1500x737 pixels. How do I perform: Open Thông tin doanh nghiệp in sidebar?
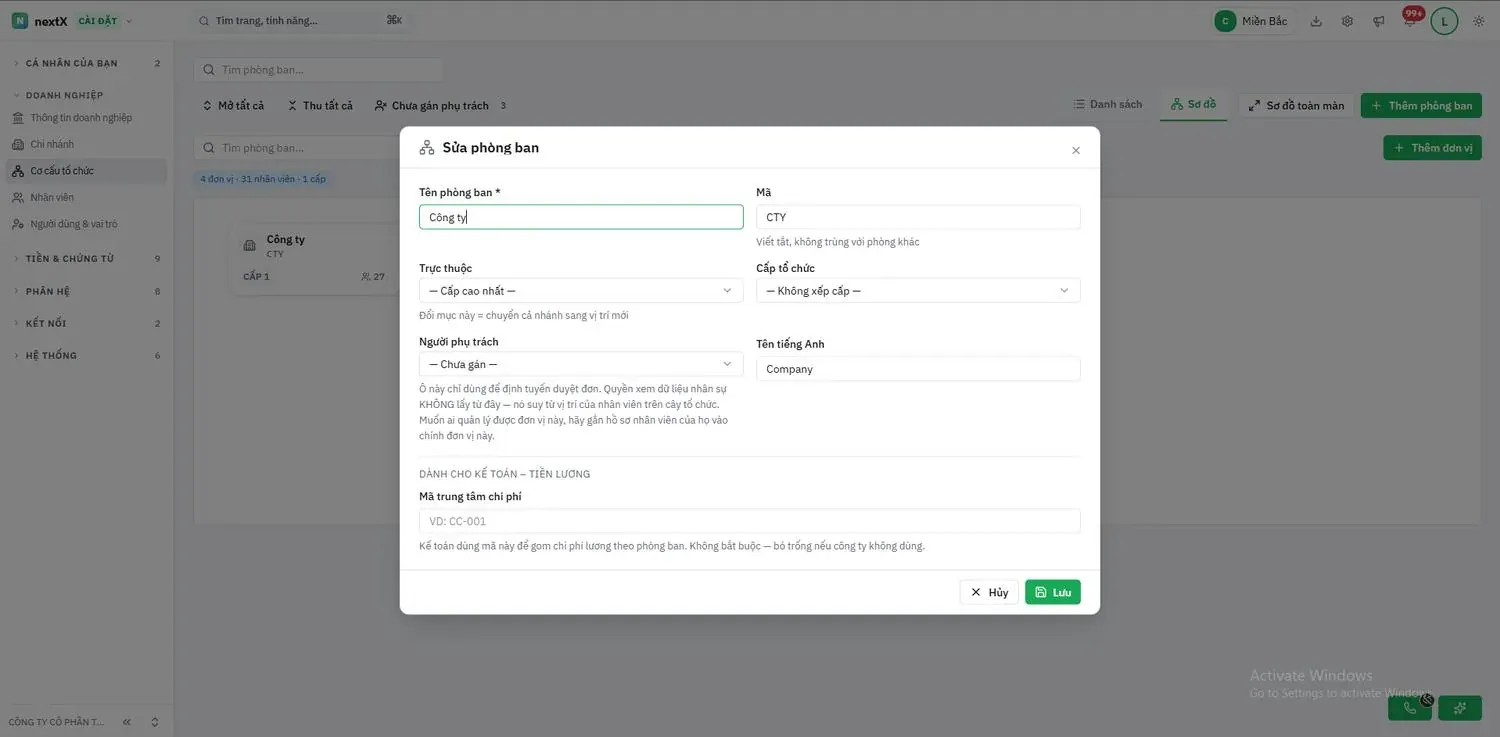(x=86, y=118)
